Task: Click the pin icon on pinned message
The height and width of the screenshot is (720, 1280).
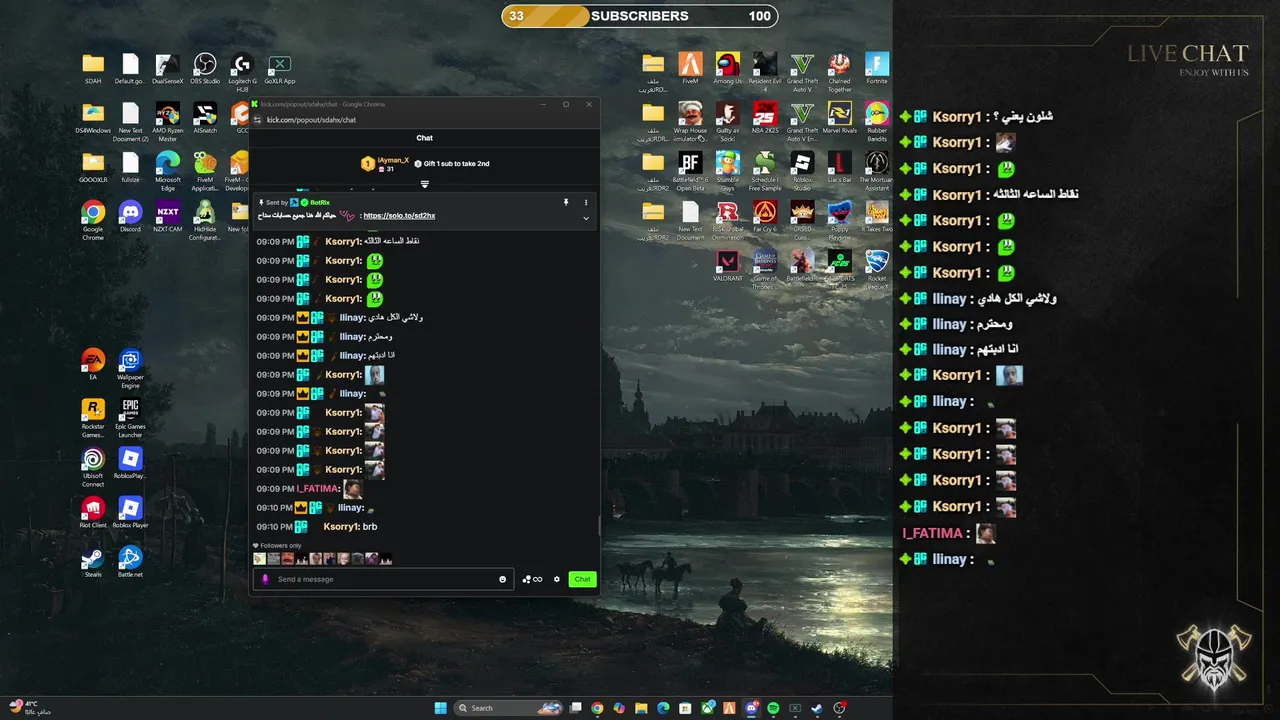Action: click(566, 202)
